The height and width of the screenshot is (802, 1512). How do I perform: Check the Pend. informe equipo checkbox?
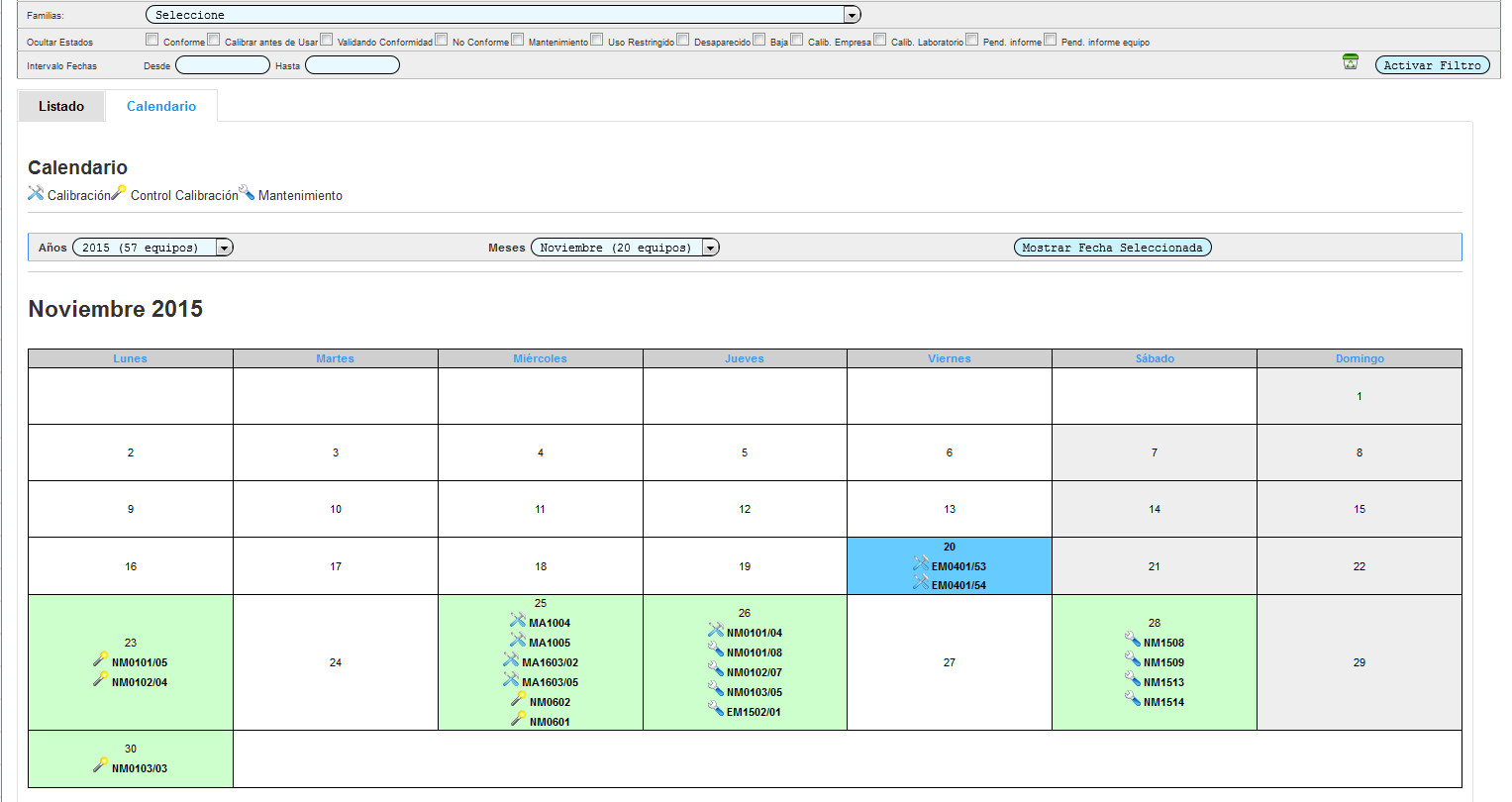pos(1051,40)
